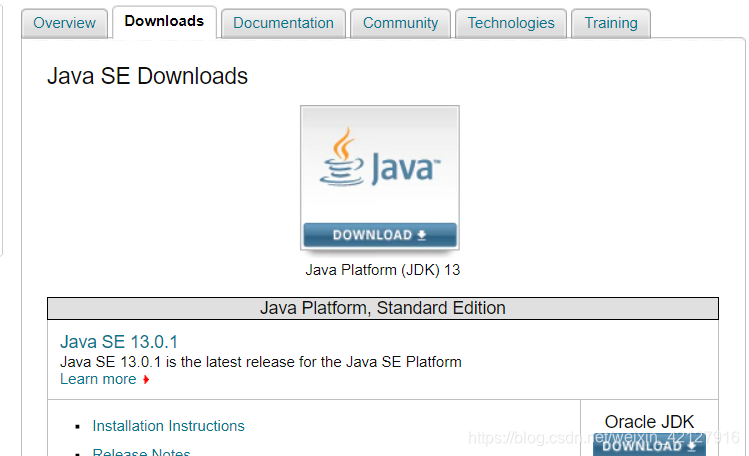Open the Release Notes link
Viewport: 749px width, 456px height.
click(141, 452)
